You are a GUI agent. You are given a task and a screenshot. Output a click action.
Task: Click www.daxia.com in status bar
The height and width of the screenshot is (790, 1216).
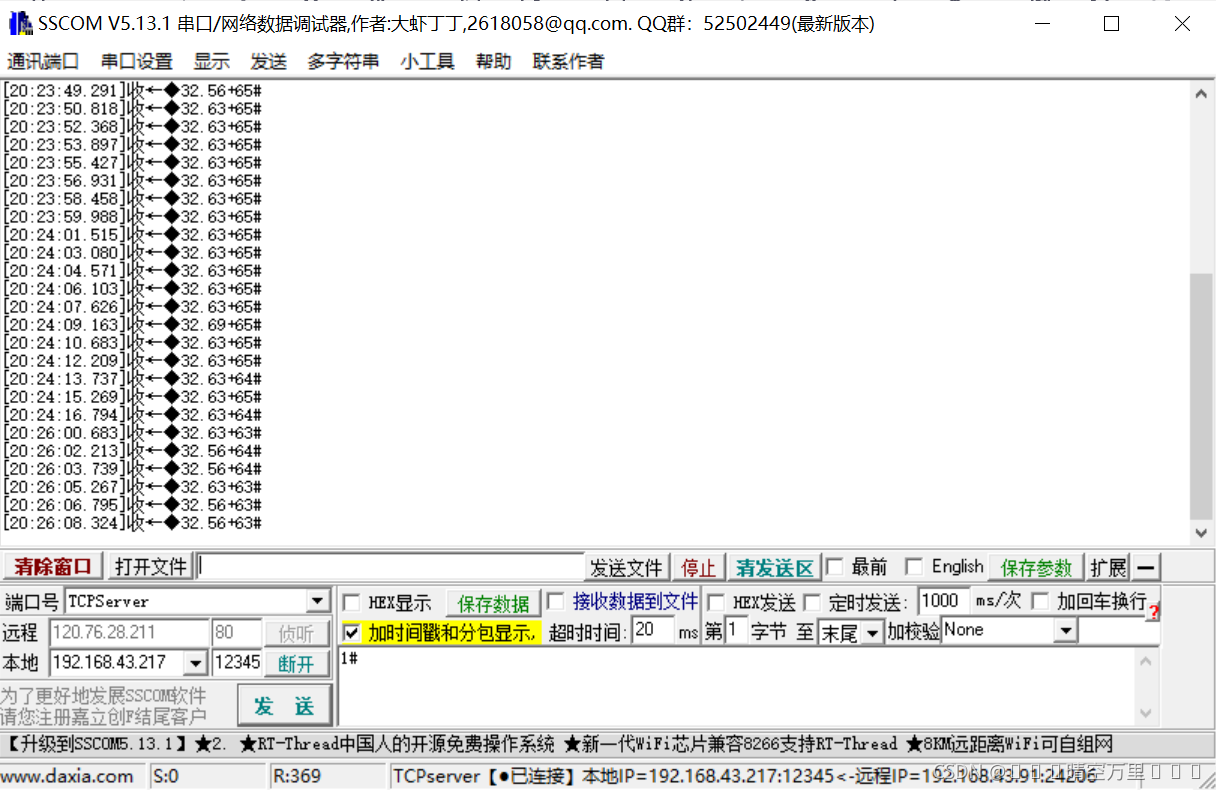point(67,776)
